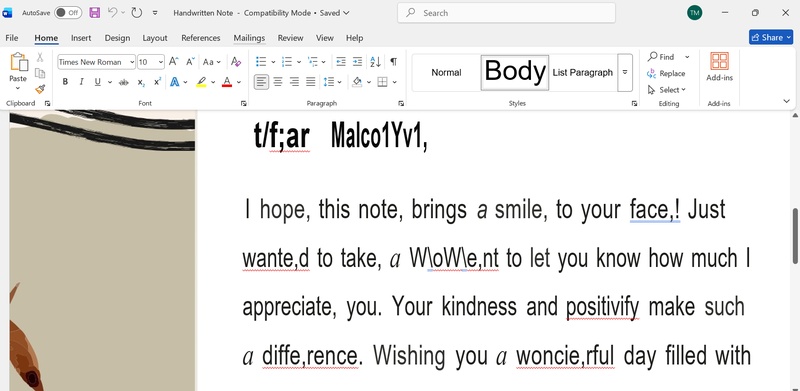The height and width of the screenshot is (391, 800).
Task: Open the Select dropdown menu
Action: (x=667, y=90)
